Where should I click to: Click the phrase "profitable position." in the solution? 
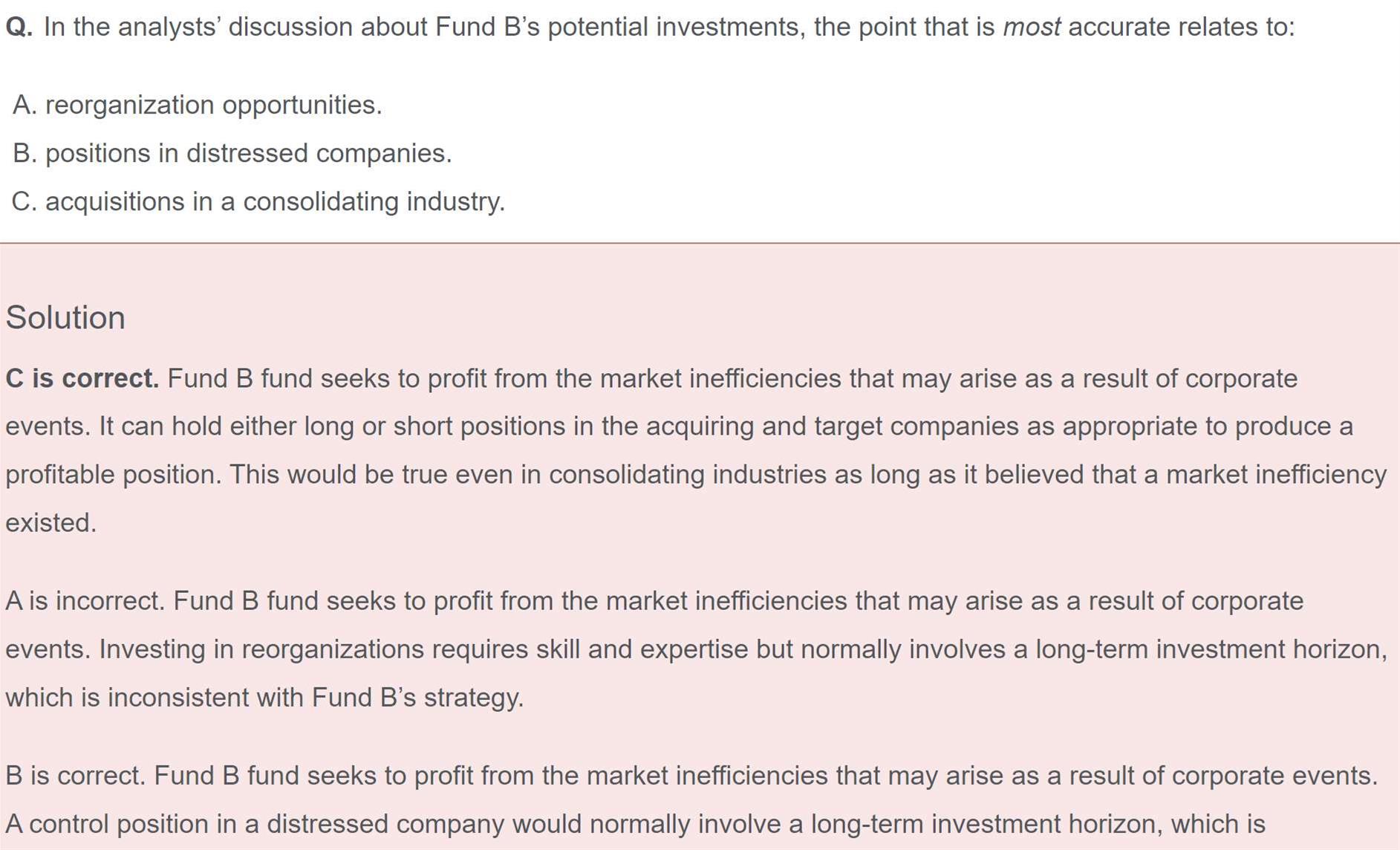(x=113, y=475)
